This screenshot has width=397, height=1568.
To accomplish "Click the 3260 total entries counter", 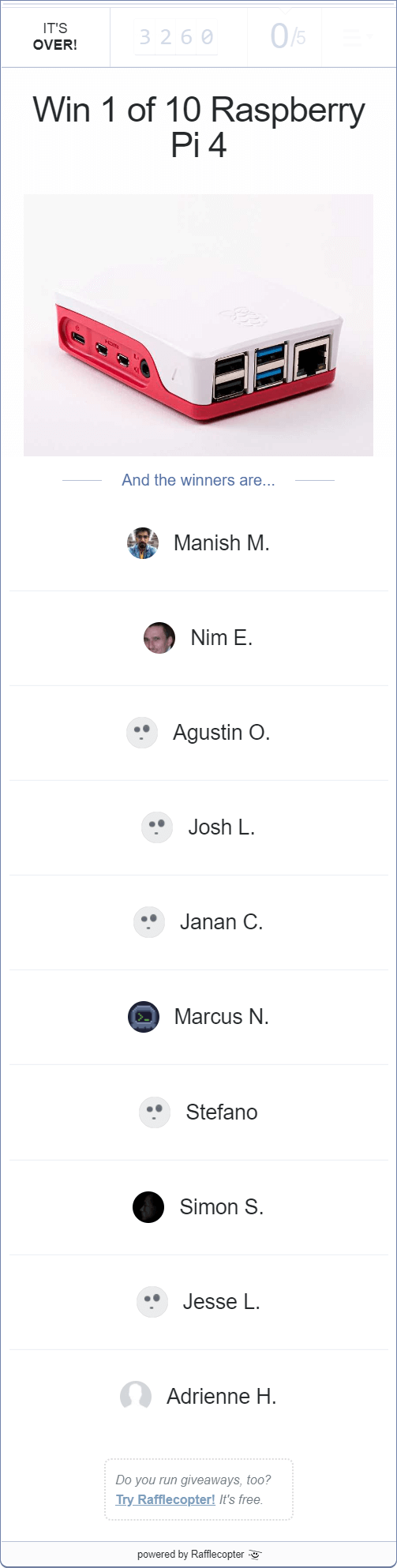I will coord(178,38).
